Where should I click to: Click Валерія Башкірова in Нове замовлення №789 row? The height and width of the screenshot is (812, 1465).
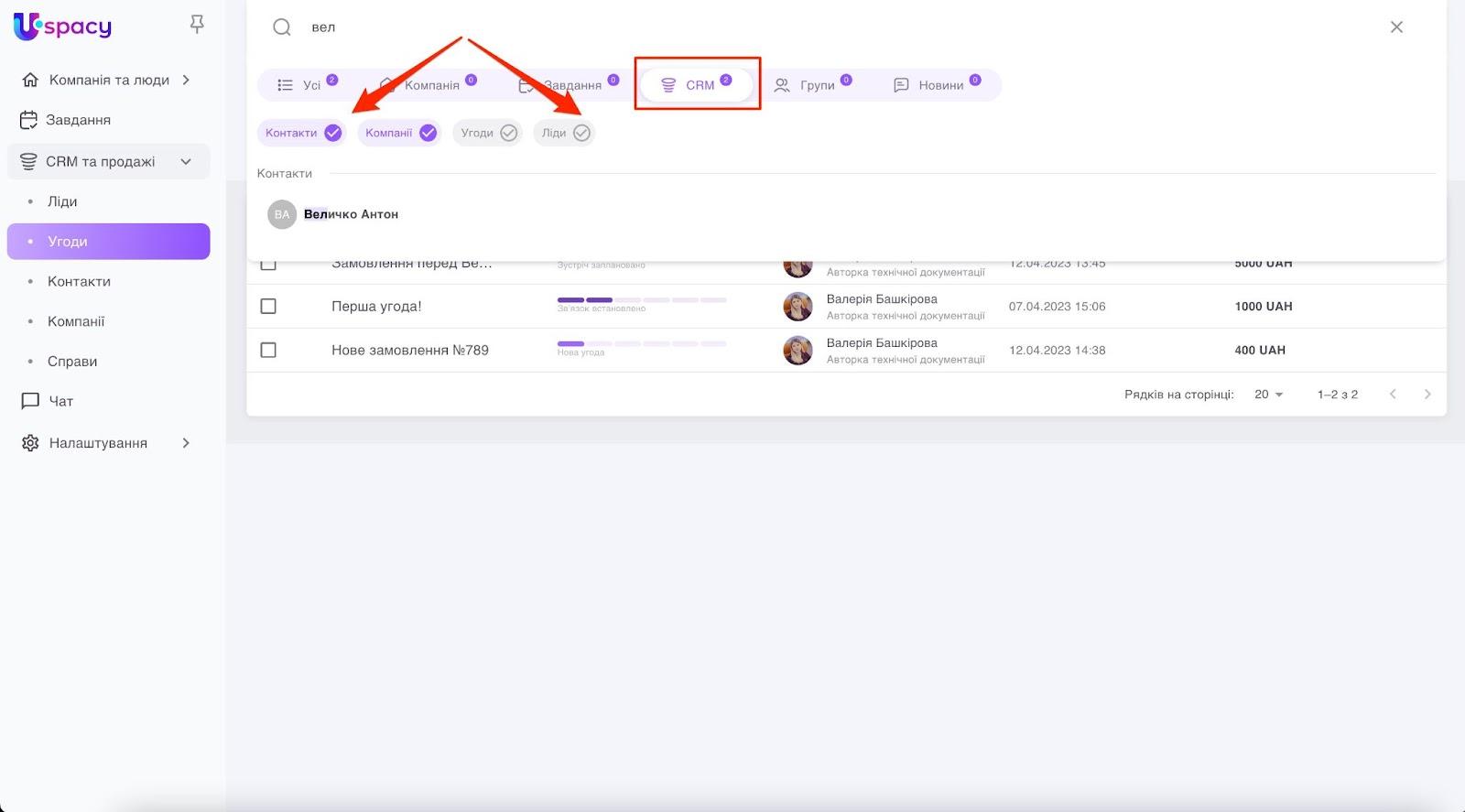point(882,343)
